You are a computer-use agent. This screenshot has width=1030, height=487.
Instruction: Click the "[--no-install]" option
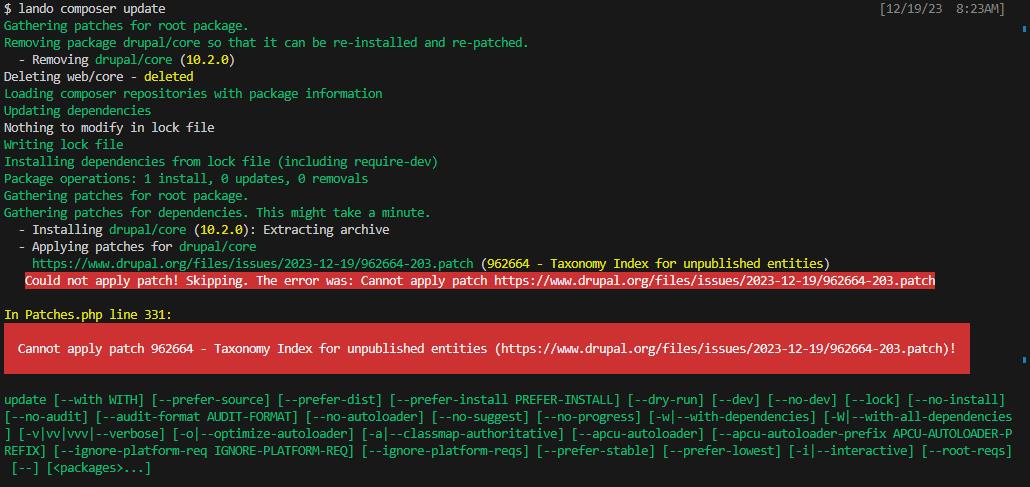[956, 400]
